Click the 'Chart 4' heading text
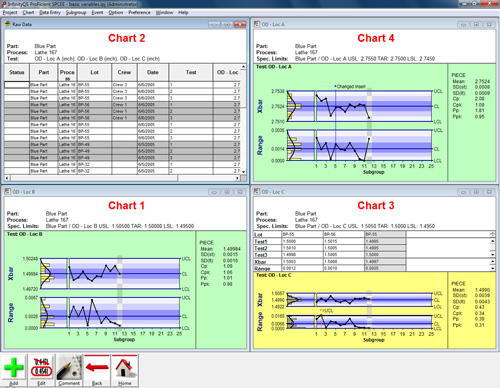Image resolution: width=500 pixels, height=388 pixels. coord(376,38)
